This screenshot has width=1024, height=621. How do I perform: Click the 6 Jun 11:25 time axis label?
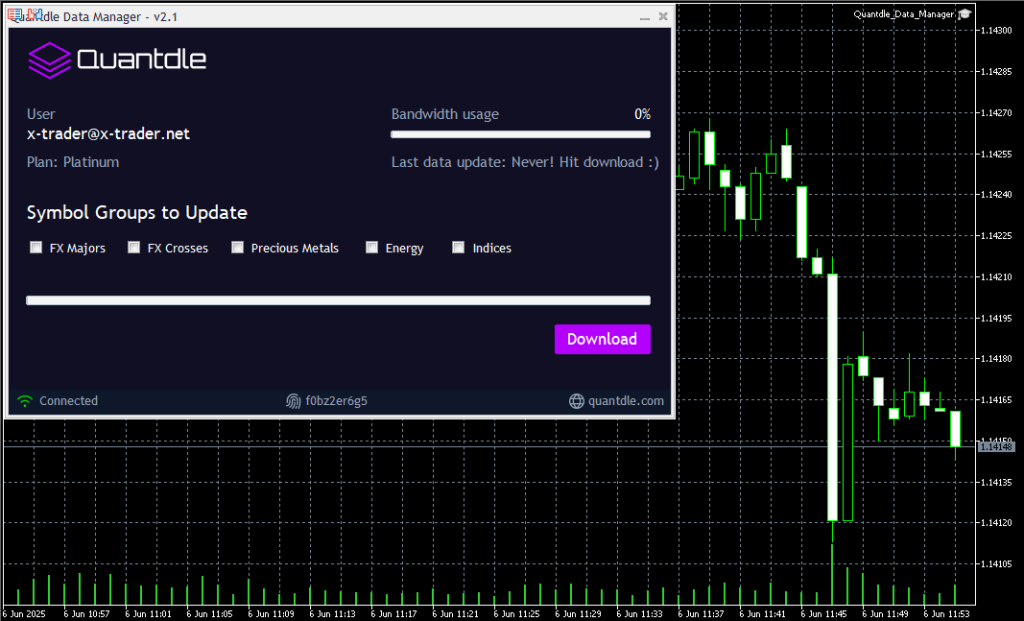point(516,614)
